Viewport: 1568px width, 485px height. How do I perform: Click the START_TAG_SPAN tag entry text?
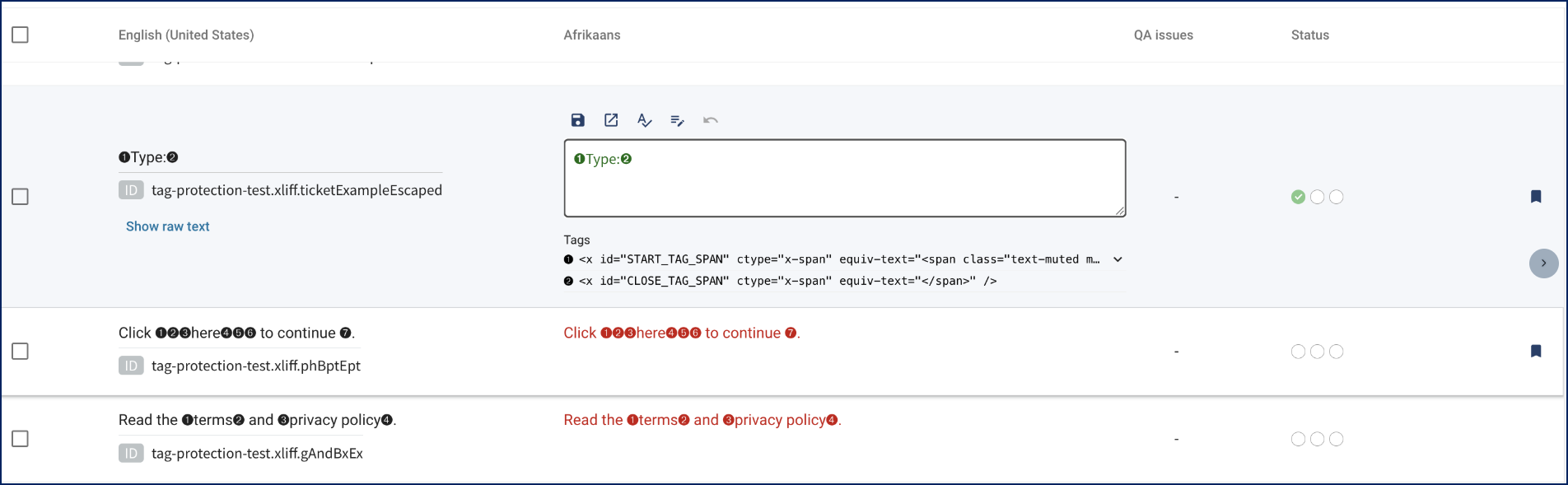point(839,259)
